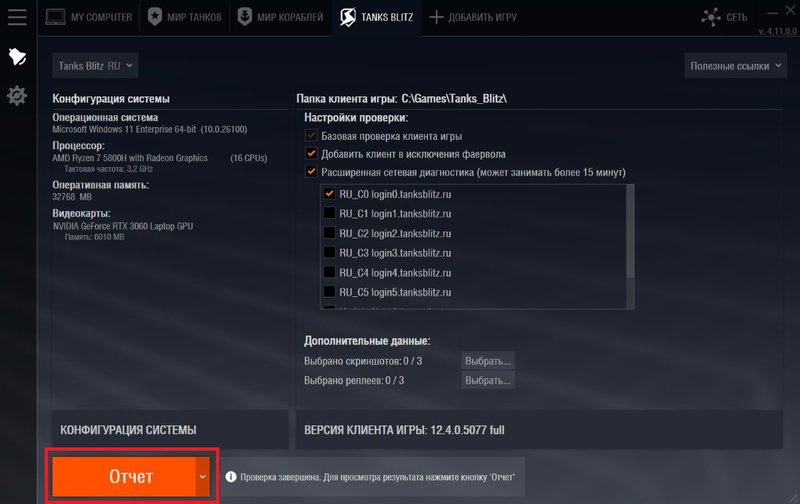Click the plus icon to add a game
800x504 pixels.
tap(435, 18)
